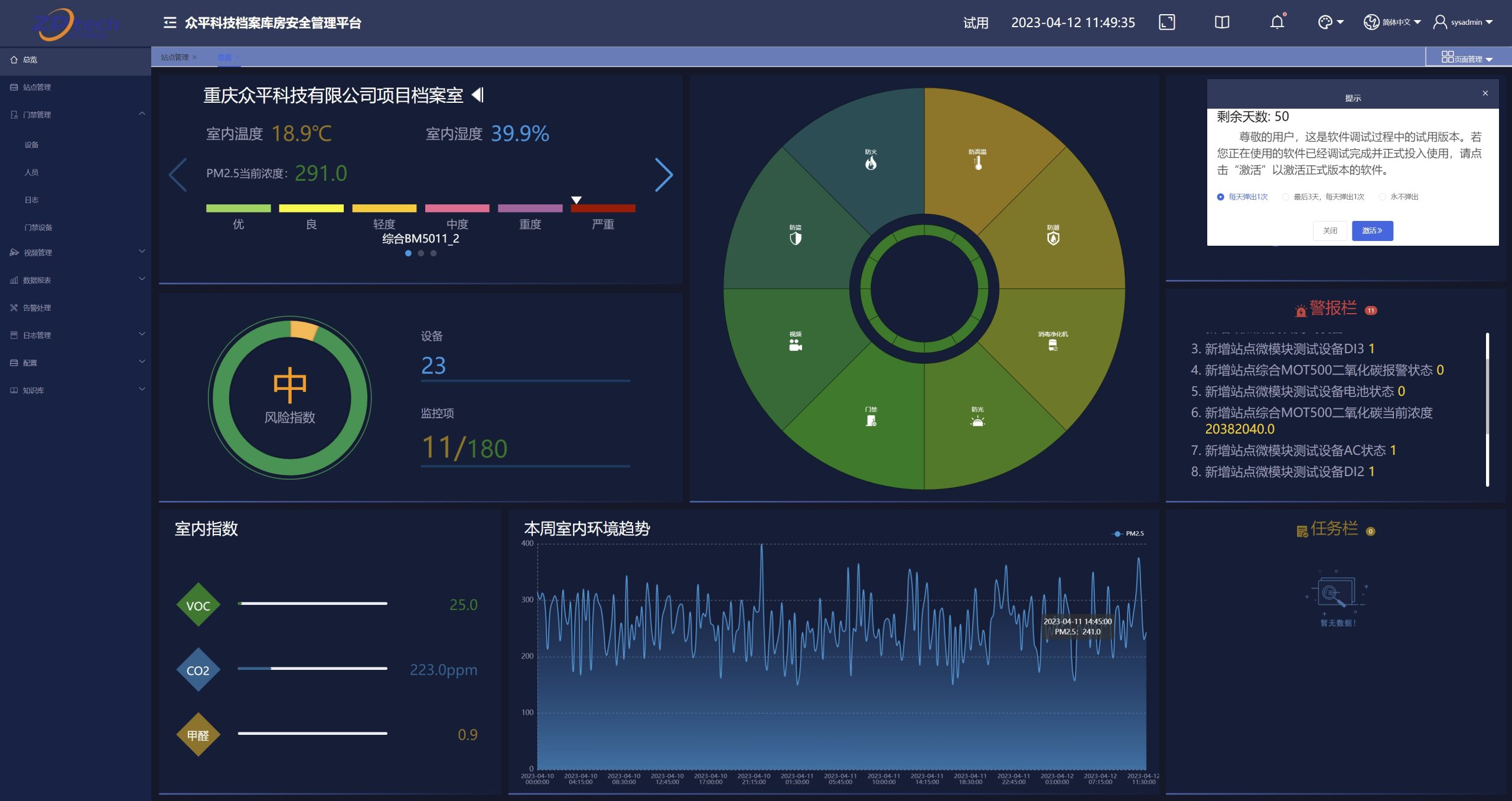This screenshot has height=801, width=1512.
Task: Select the first carousel dot indicator
Action: click(408, 253)
